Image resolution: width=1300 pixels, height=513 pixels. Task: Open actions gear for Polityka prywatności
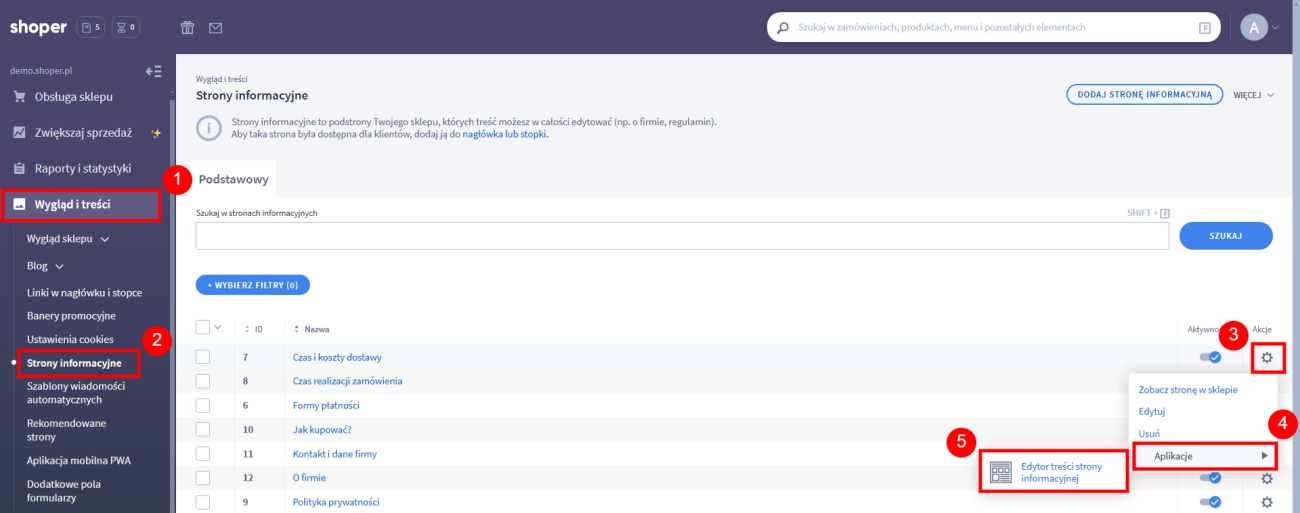(1267, 502)
